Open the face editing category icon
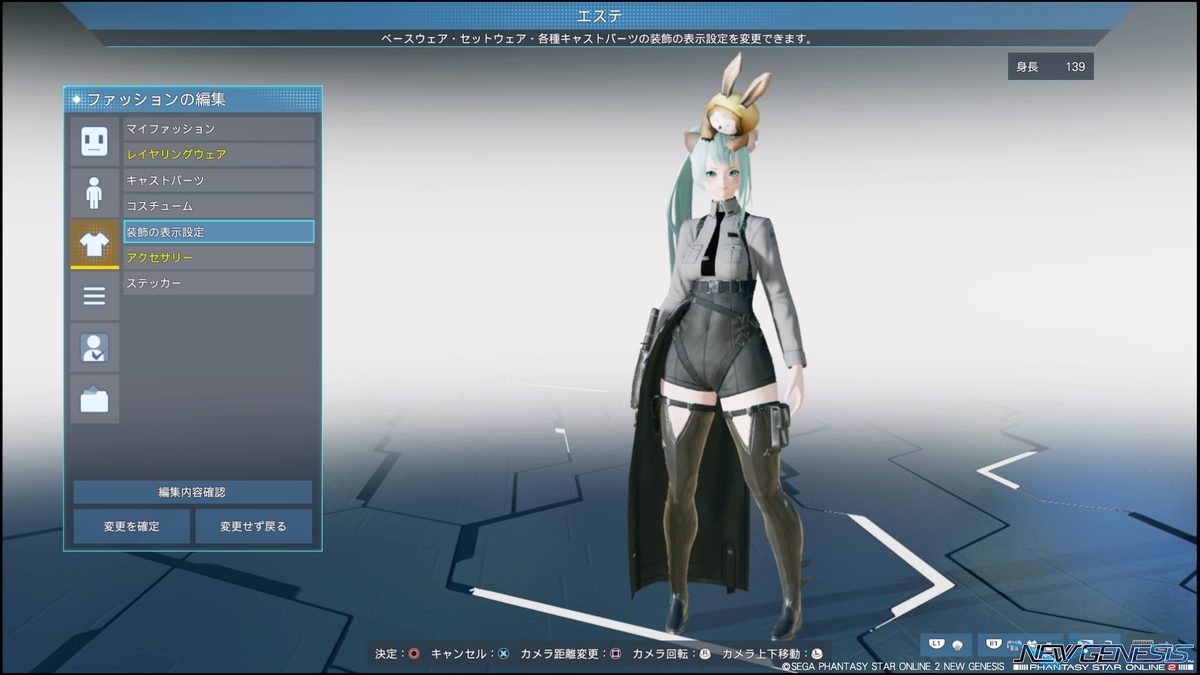 [94, 141]
